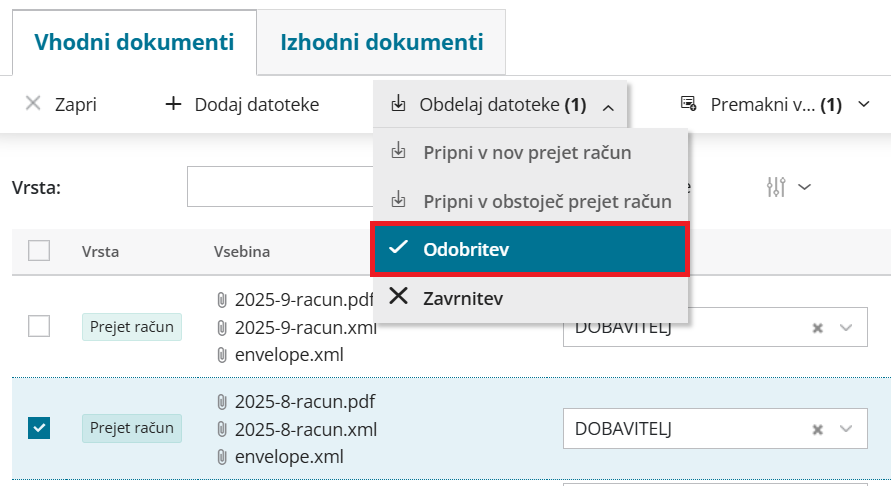
Task: Open DOBAVITELJ dropdown in first row
Action: tap(846, 327)
